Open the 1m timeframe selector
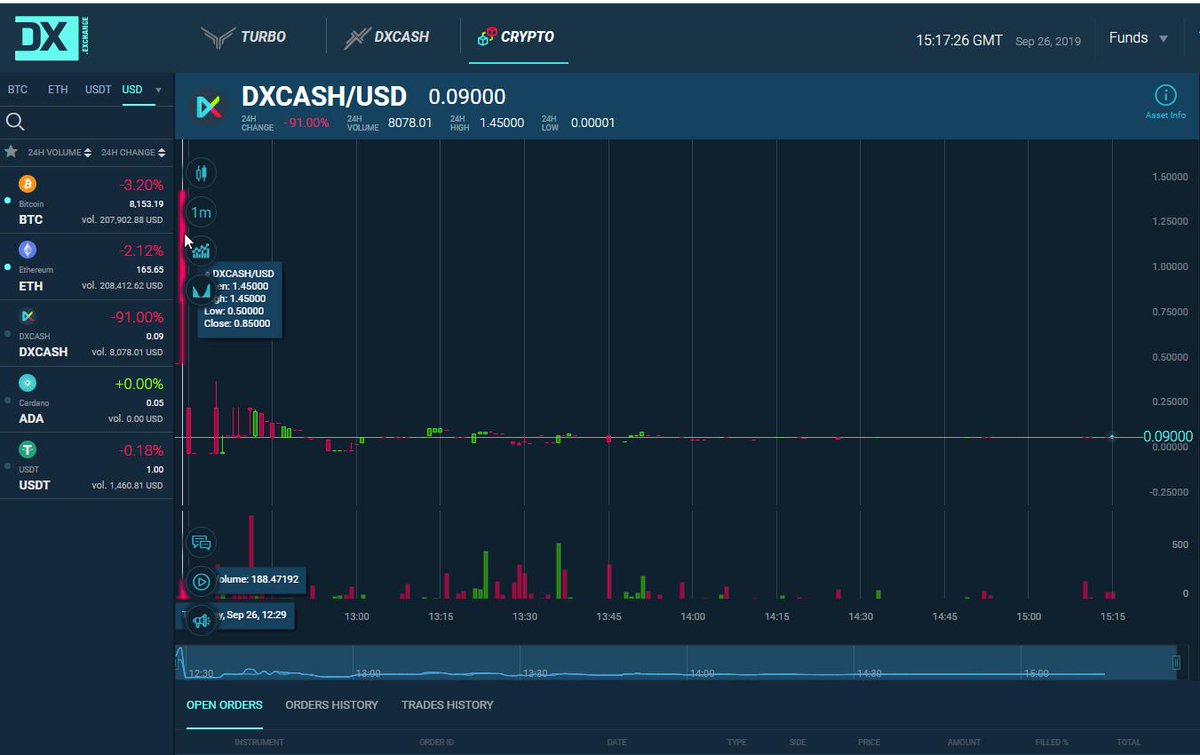The width and height of the screenshot is (1200, 755). coord(200,212)
